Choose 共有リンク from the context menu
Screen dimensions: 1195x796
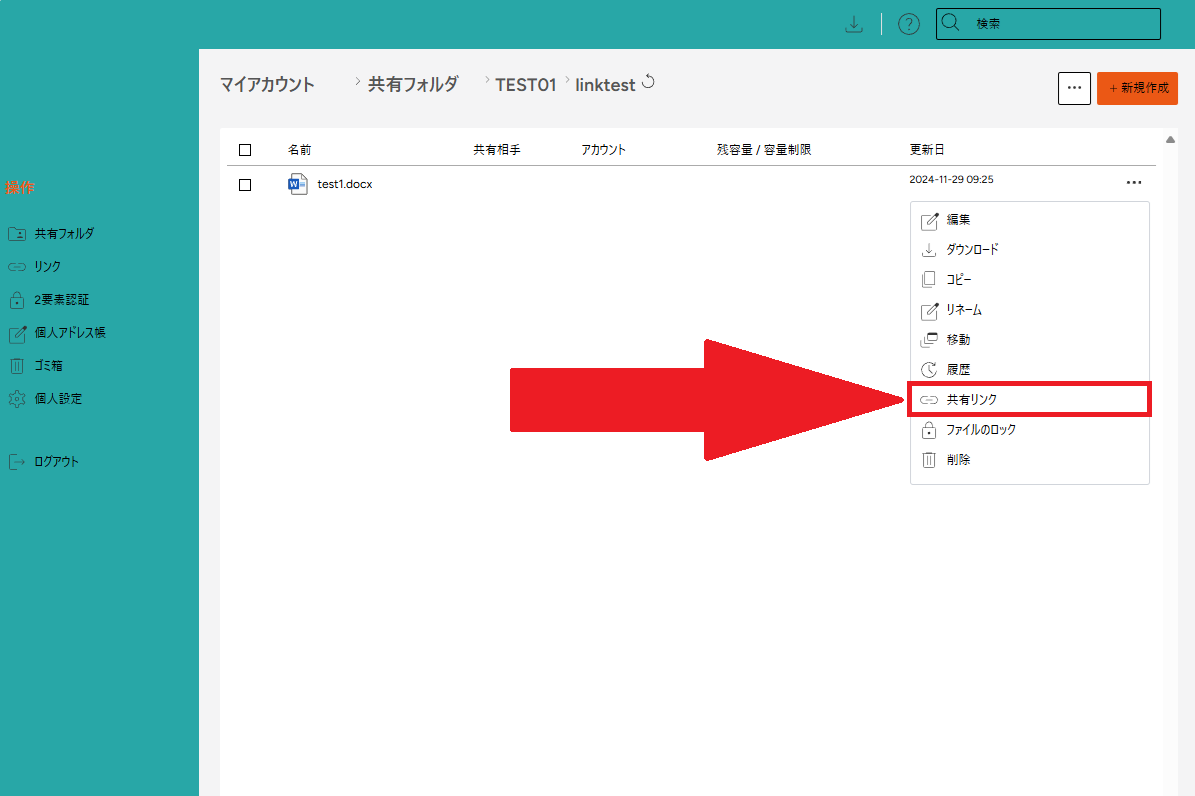tap(971, 399)
